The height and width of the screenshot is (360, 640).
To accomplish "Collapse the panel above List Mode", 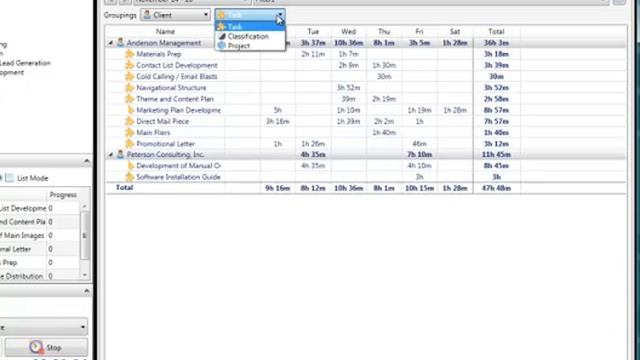I will pyautogui.click(x=87, y=161).
